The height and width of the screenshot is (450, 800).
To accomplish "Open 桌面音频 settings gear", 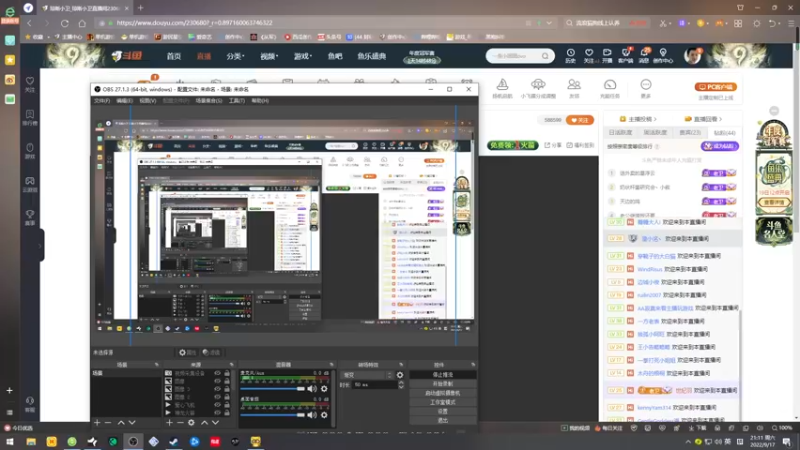I will click(x=324, y=415).
